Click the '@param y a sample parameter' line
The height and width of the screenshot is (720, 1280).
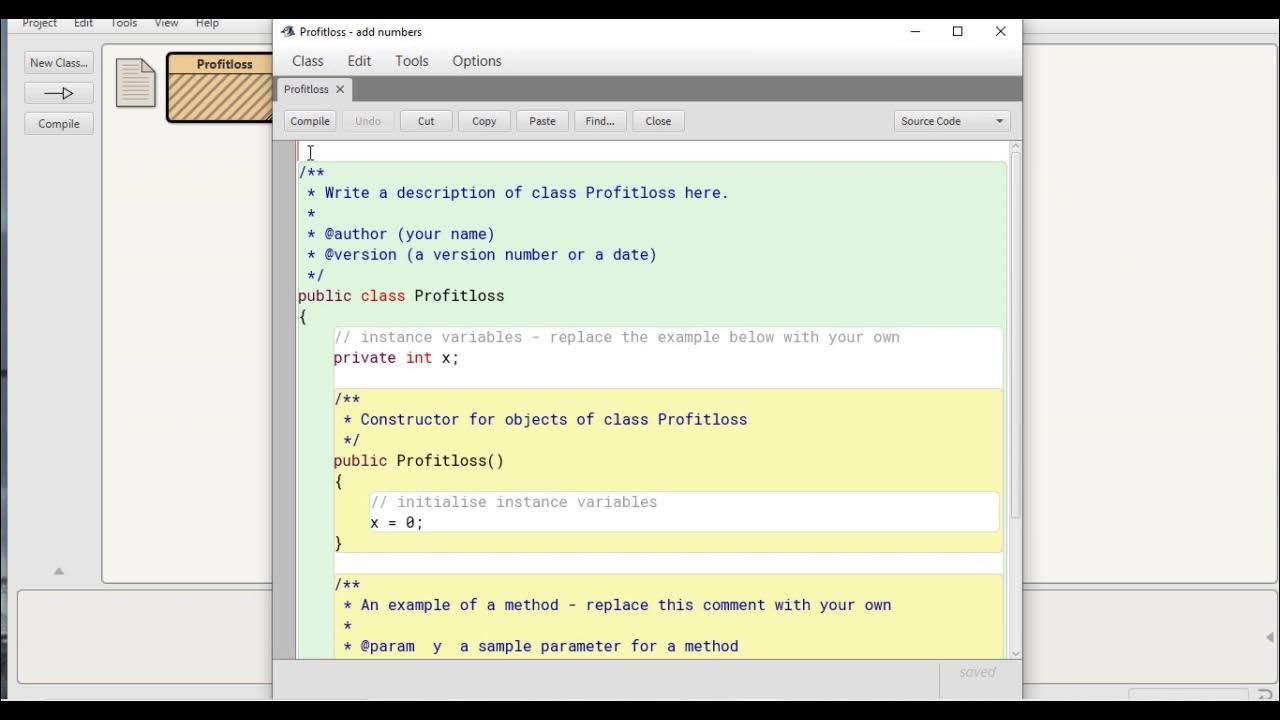pos(541,647)
